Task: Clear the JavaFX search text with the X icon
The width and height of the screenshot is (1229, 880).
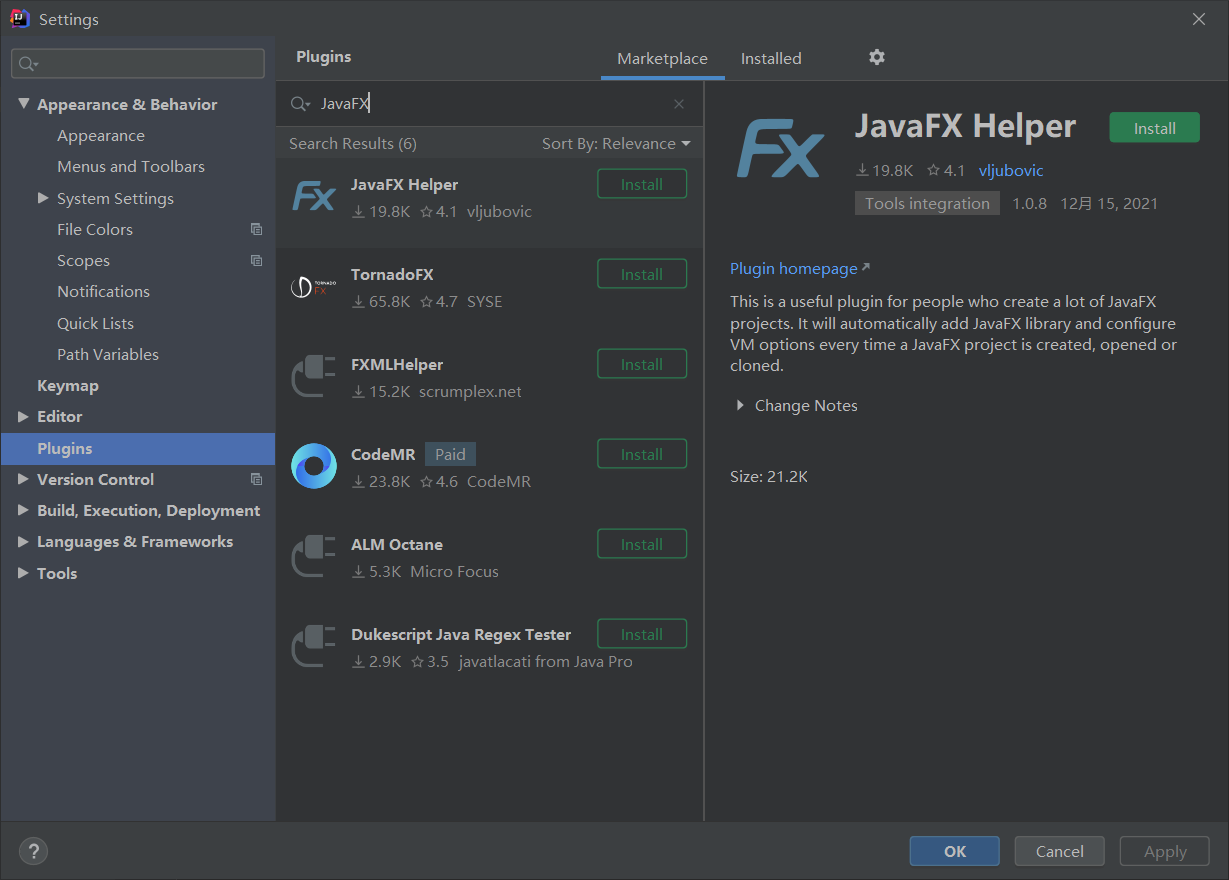Action: click(679, 104)
